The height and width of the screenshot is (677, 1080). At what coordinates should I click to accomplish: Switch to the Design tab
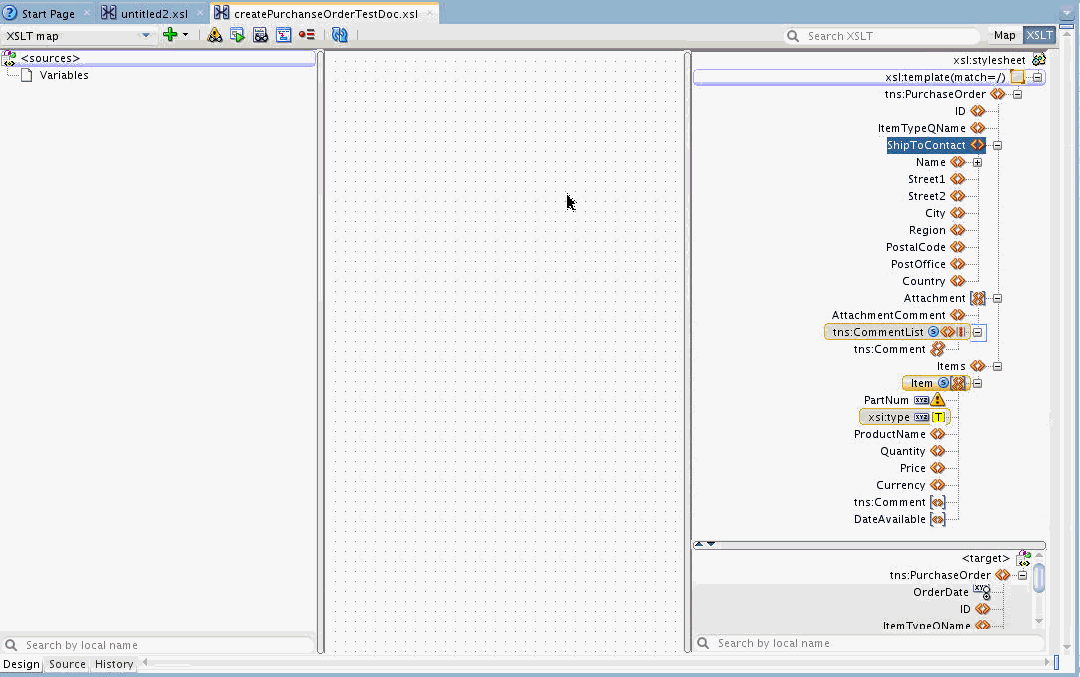coord(21,664)
